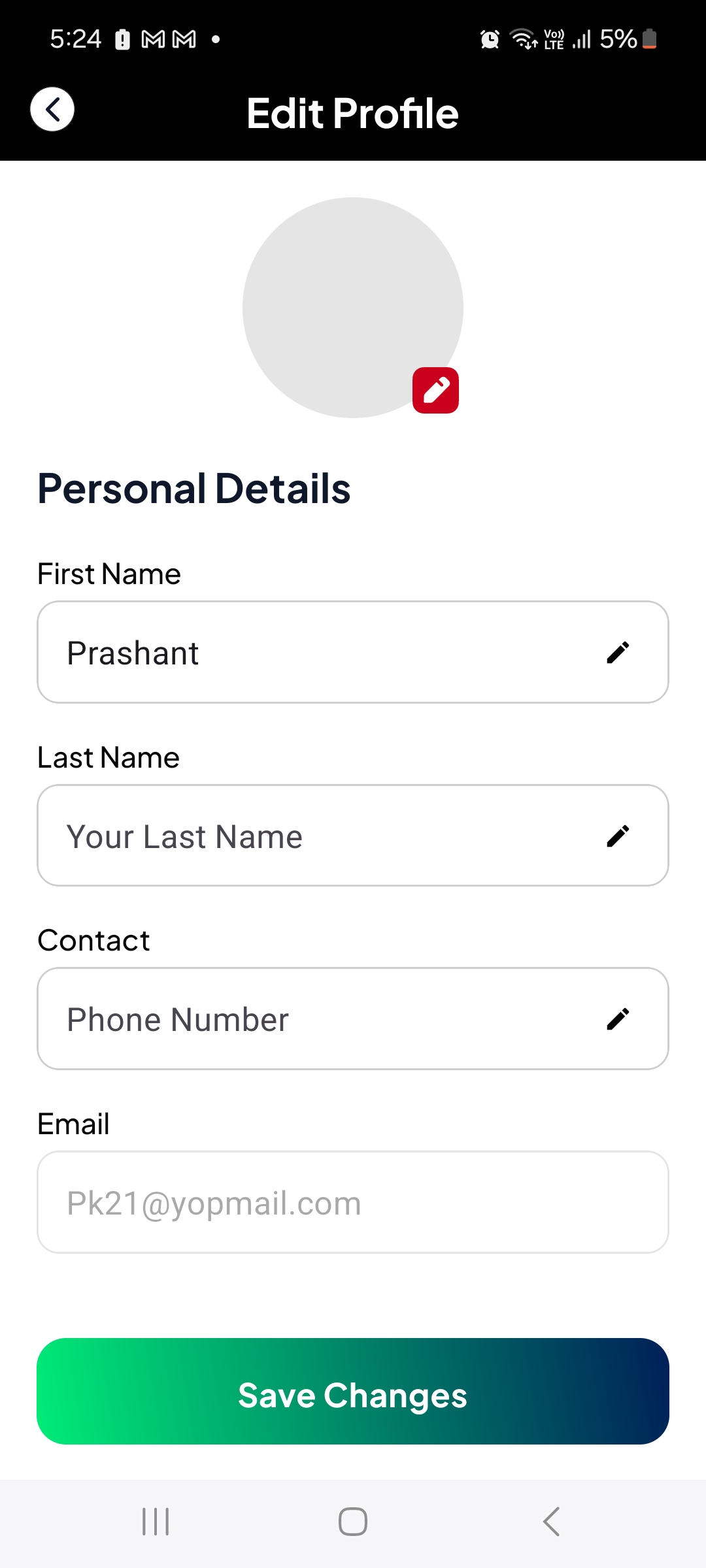Save Changes button
The image size is (706, 1568).
[353, 1391]
